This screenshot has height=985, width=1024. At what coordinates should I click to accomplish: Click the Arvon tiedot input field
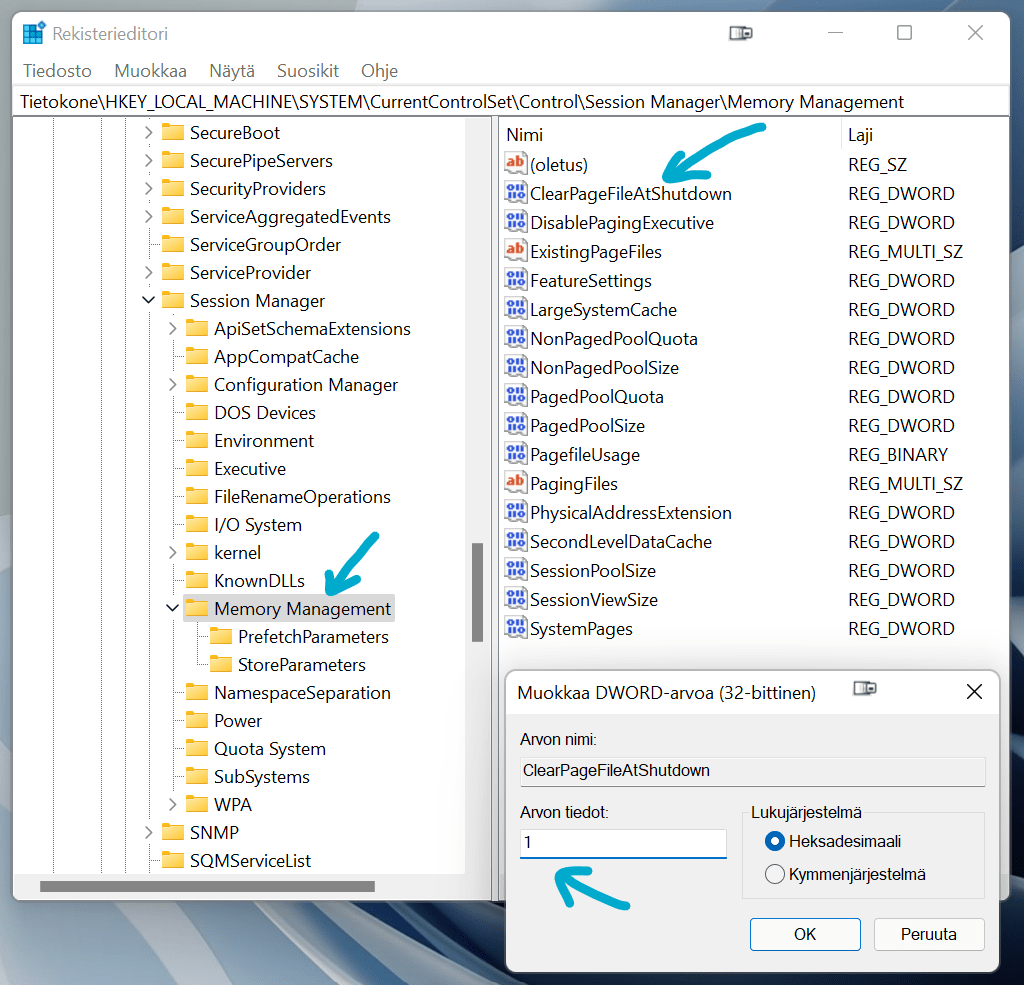click(x=623, y=843)
